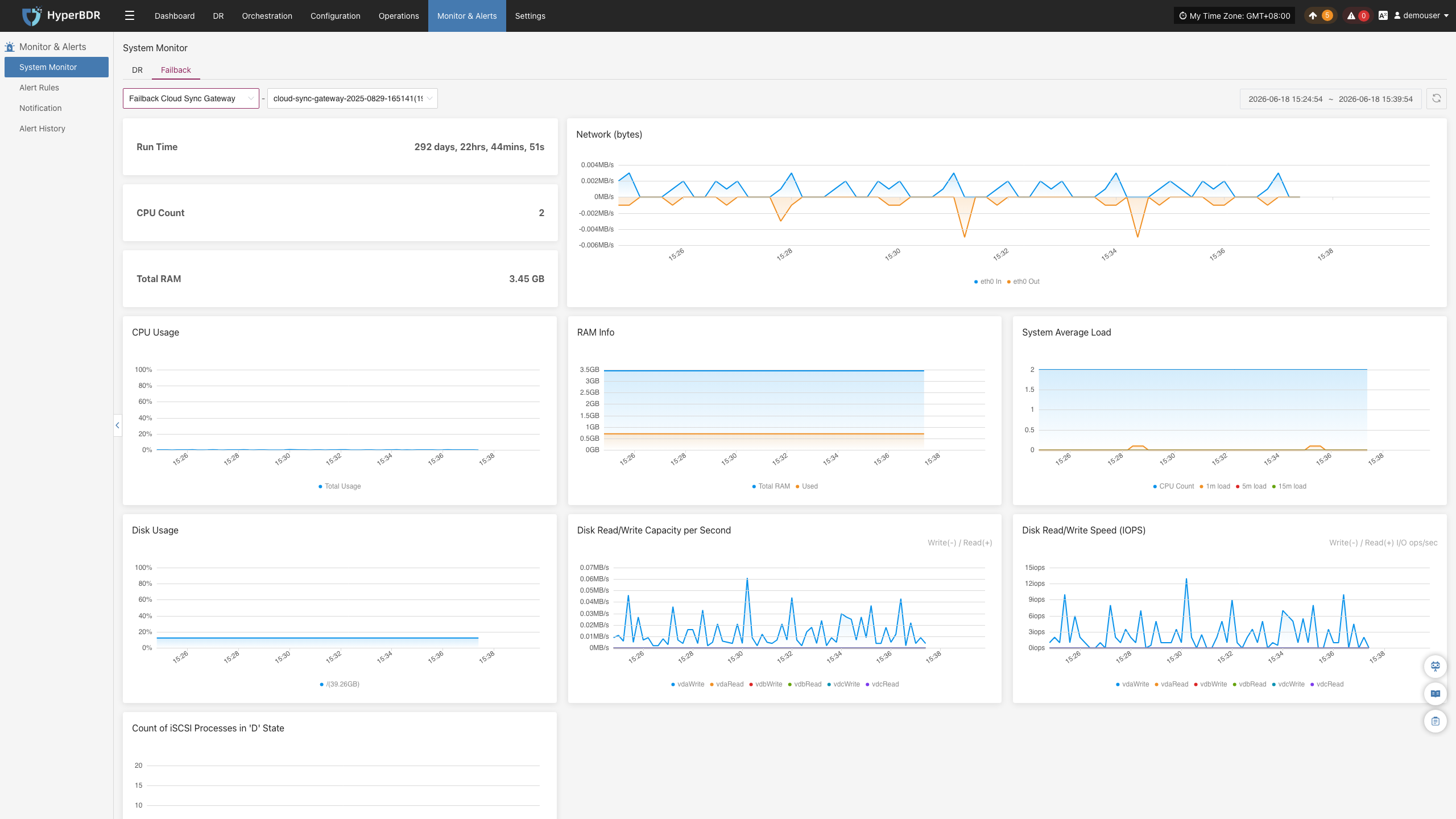Click the CPU Count card label

click(160, 213)
